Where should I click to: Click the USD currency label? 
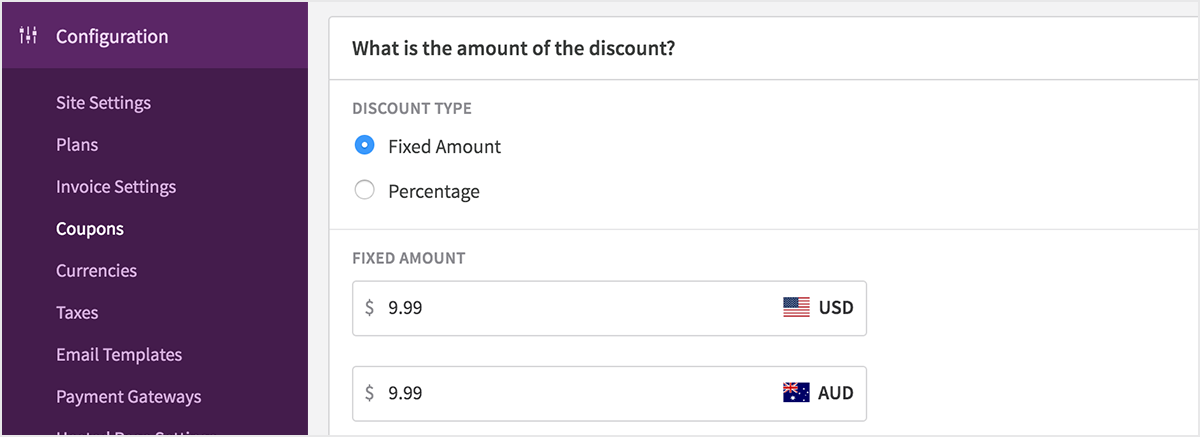(x=836, y=308)
